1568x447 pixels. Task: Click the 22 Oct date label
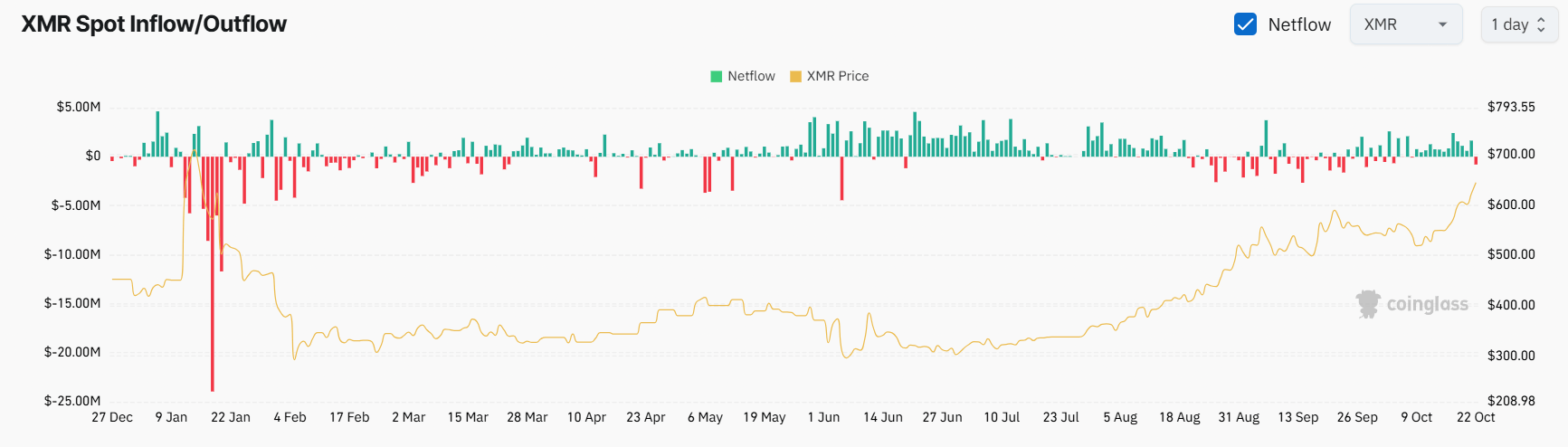(1476, 417)
